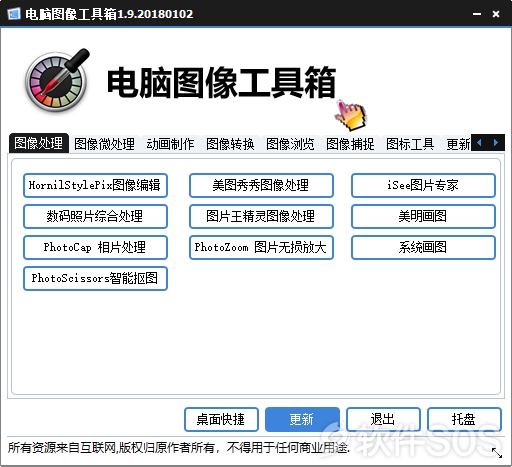The image size is (512, 467).
Task: Launch HornilStylePix图像编辑
Action: coord(95,185)
